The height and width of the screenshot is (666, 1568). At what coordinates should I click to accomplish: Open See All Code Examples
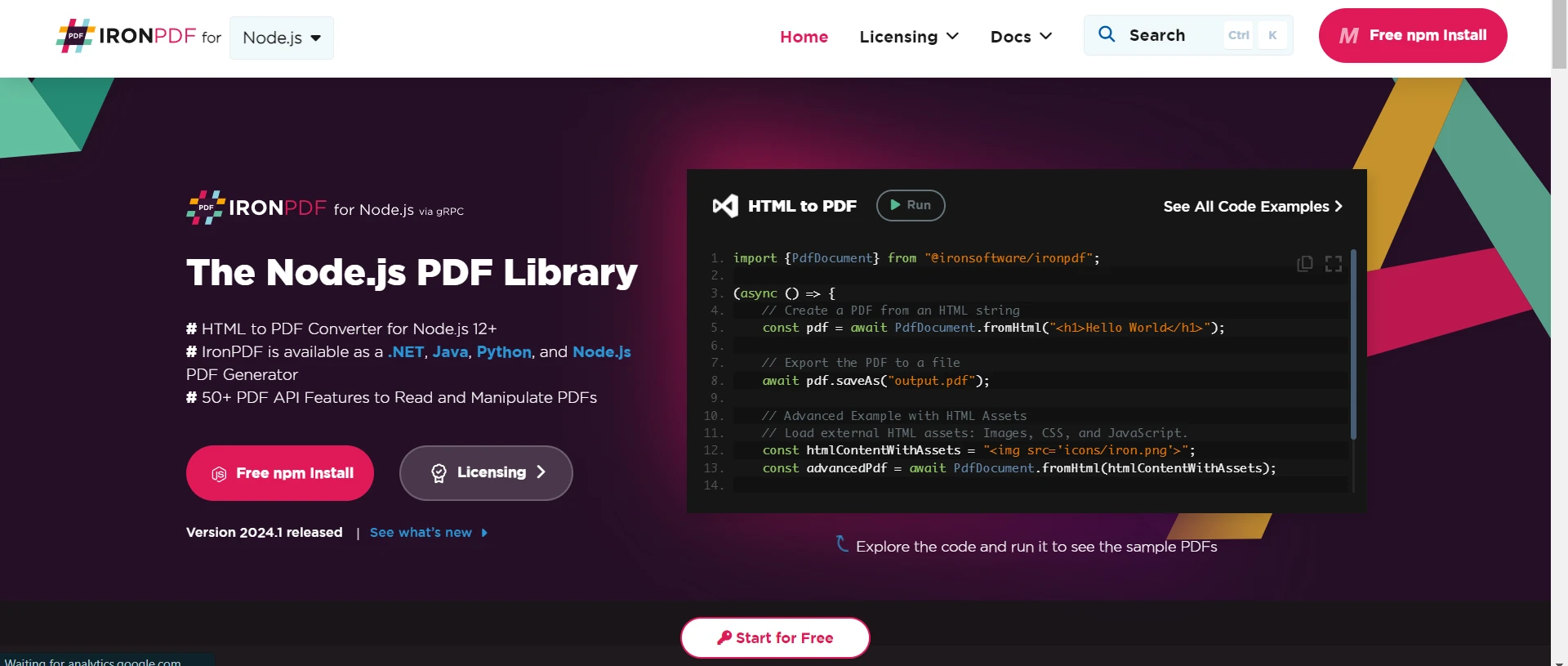(x=1253, y=206)
